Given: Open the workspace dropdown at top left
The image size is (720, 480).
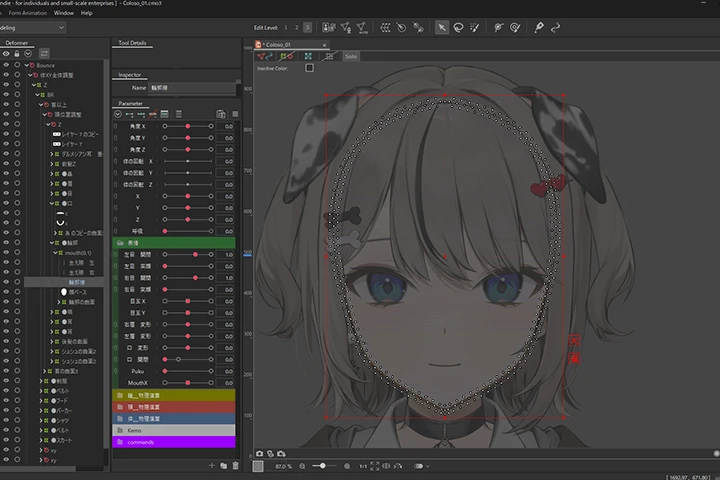Looking at the screenshot, I should (32, 28).
